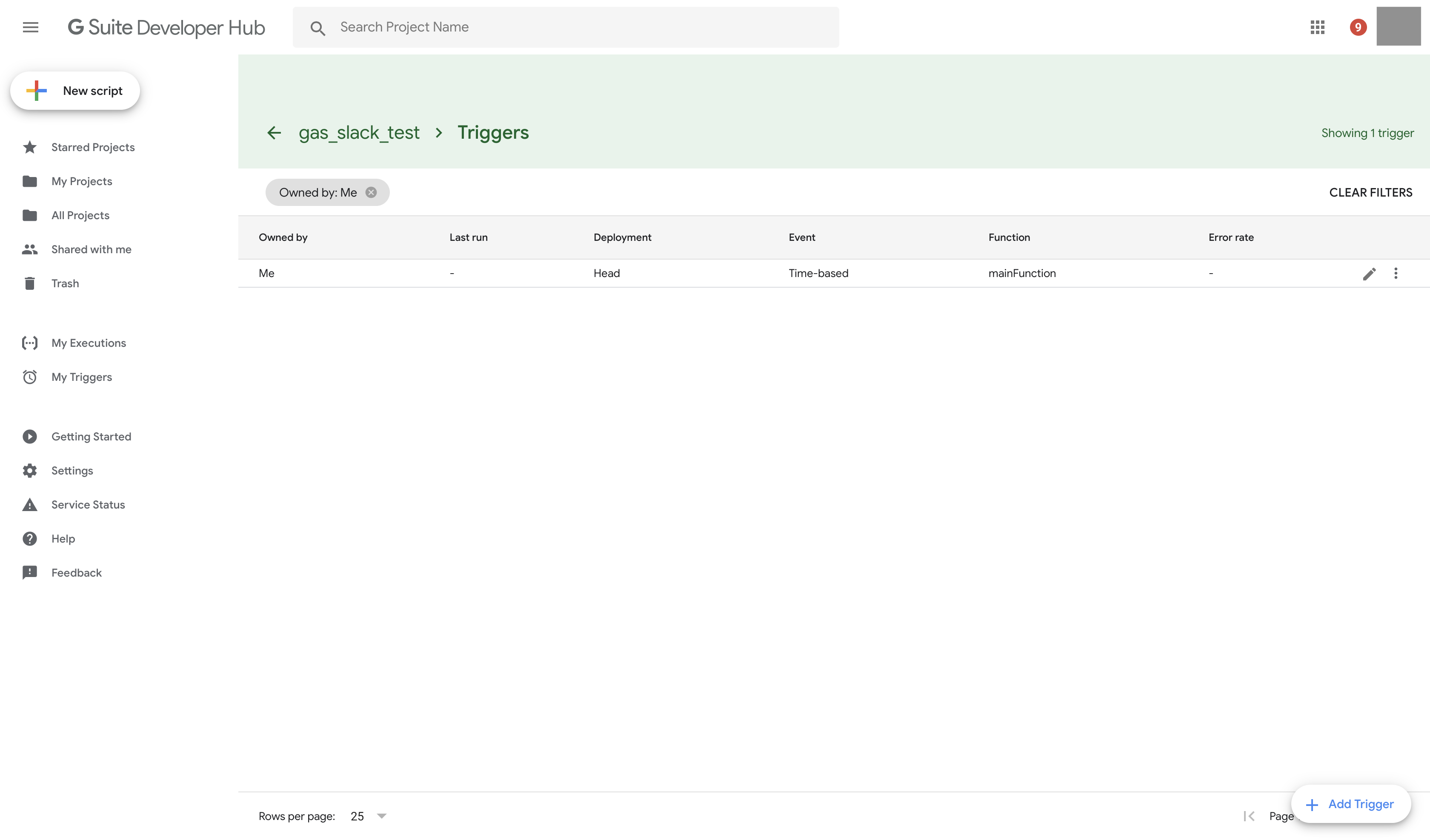Click the people icon beside Shared with me

[x=29, y=250]
